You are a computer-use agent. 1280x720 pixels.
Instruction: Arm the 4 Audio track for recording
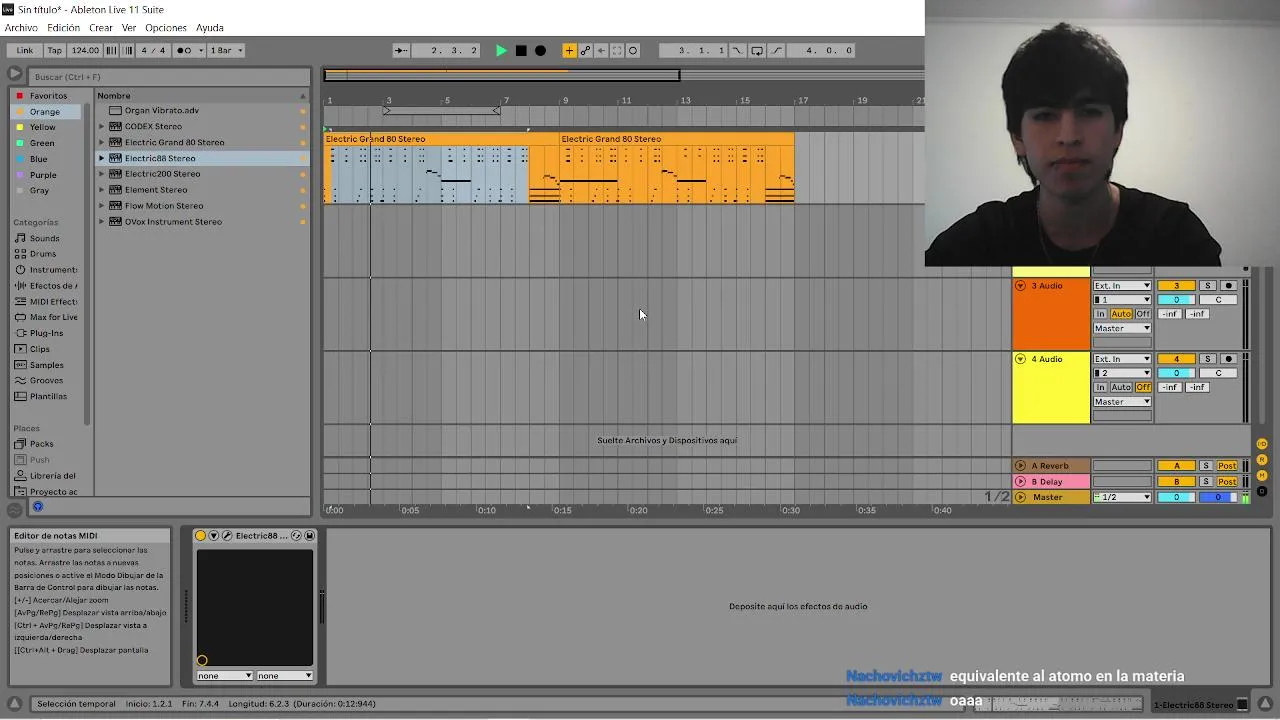[1229, 359]
